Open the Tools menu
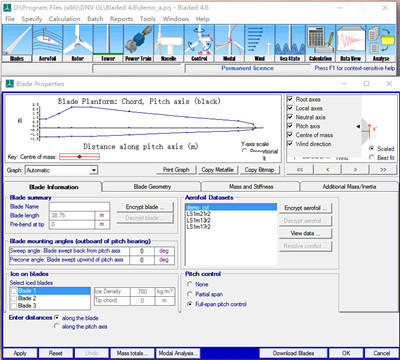 click(148, 19)
